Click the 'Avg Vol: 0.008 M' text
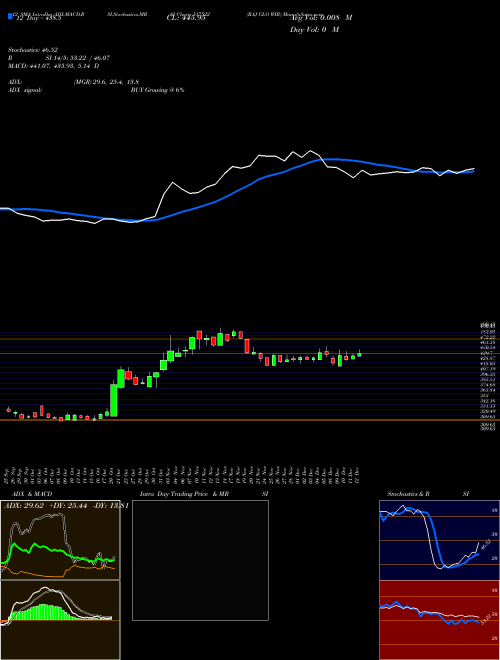Viewport: 500px width, 660px height. click(x=321, y=18)
